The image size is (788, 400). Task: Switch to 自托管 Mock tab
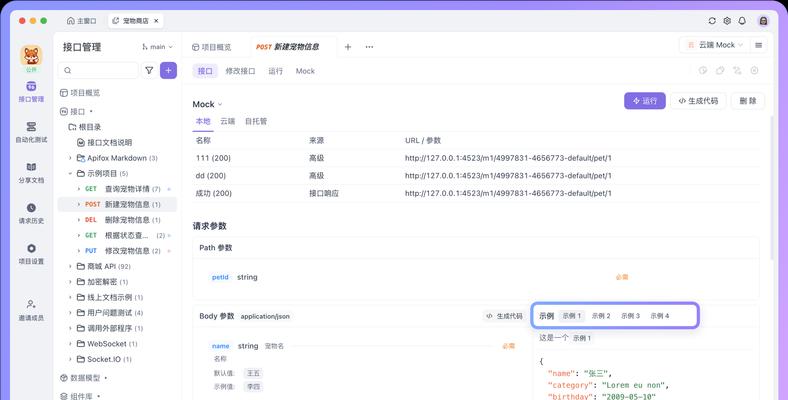coord(256,121)
